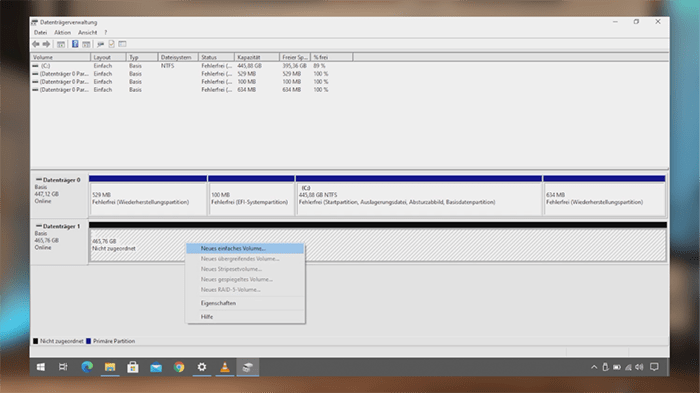Viewport: 700px width, 393px height.
Task: Choose Neues einfaches Volume... from context menu
Action: pyautogui.click(x=245, y=248)
